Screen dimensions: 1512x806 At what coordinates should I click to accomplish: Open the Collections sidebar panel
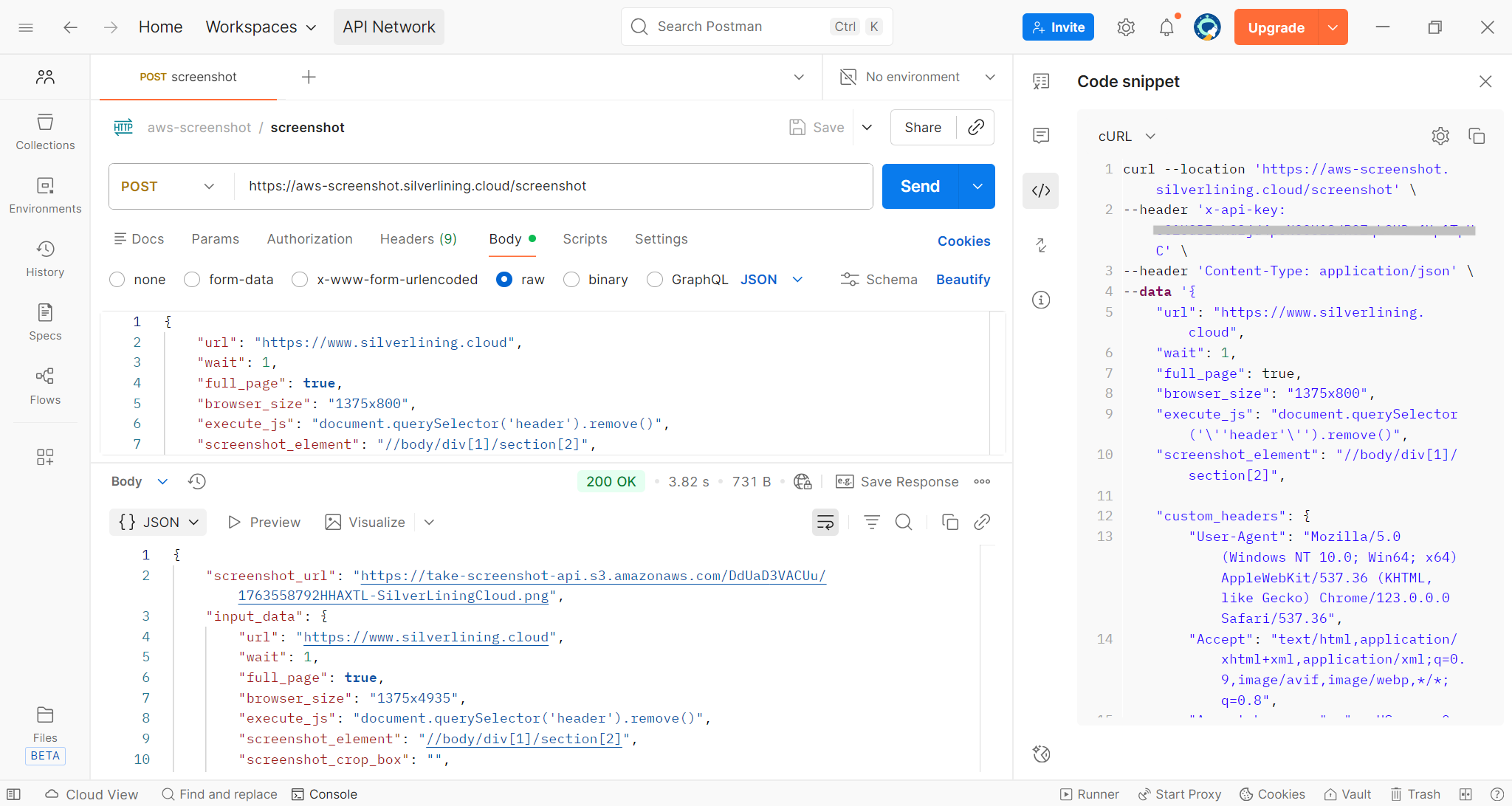pyautogui.click(x=45, y=131)
